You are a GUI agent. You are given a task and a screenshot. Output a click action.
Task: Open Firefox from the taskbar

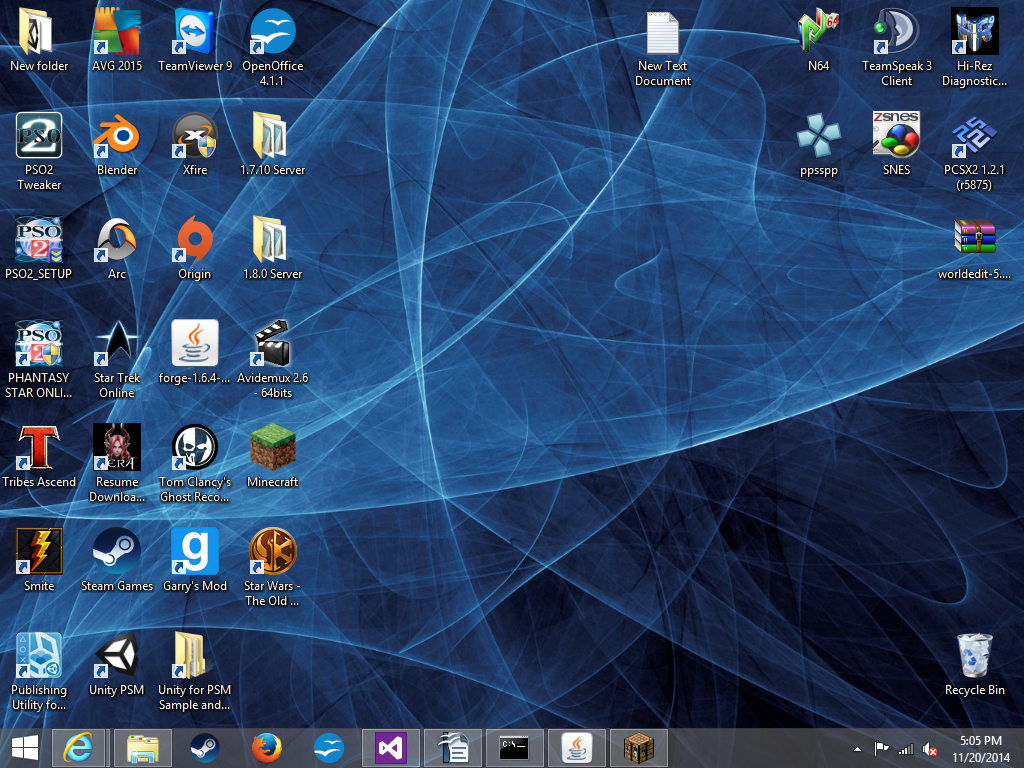click(x=266, y=748)
